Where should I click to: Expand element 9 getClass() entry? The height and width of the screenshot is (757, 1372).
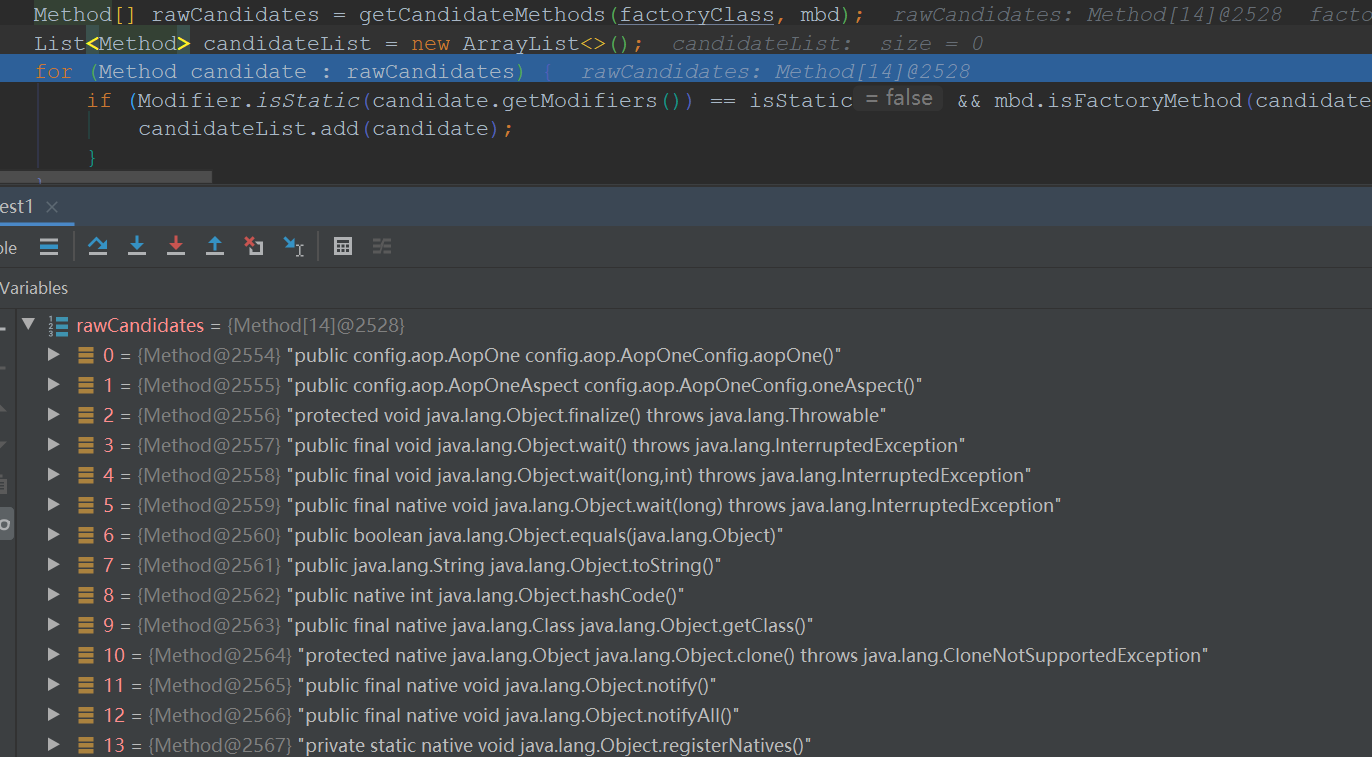pyautogui.click(x=54, y=625)
